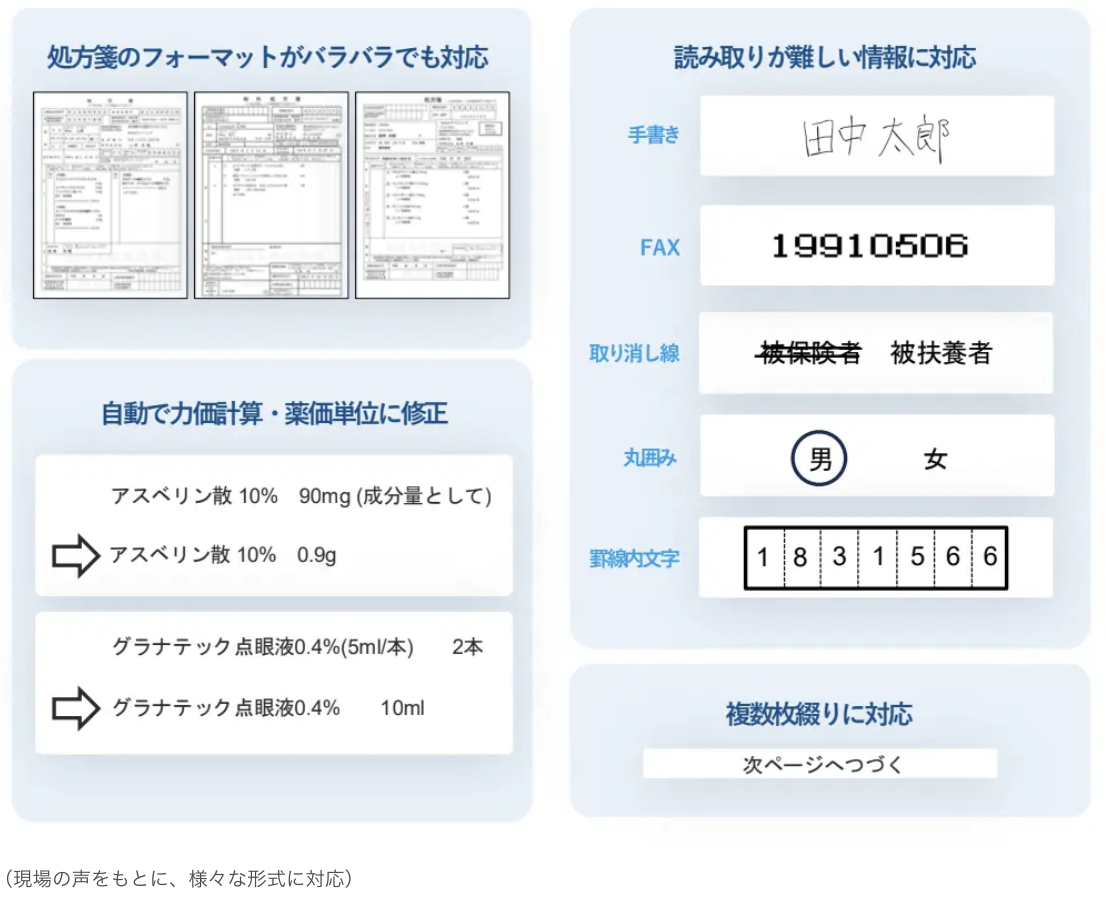Click the グラナテック点眼液 2本 line

[297, 648]
